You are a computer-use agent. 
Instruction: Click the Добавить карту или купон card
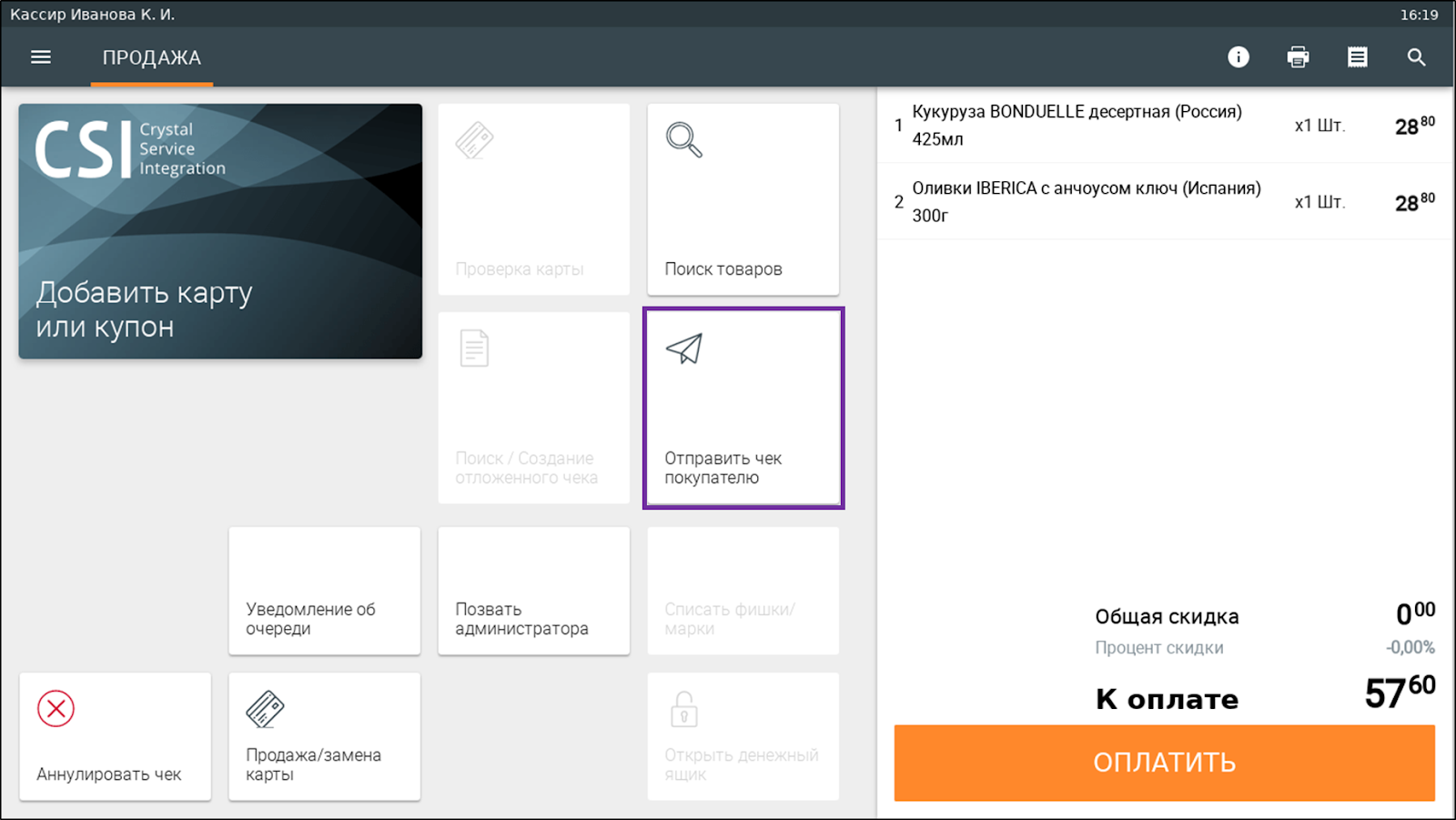point(220,231)
